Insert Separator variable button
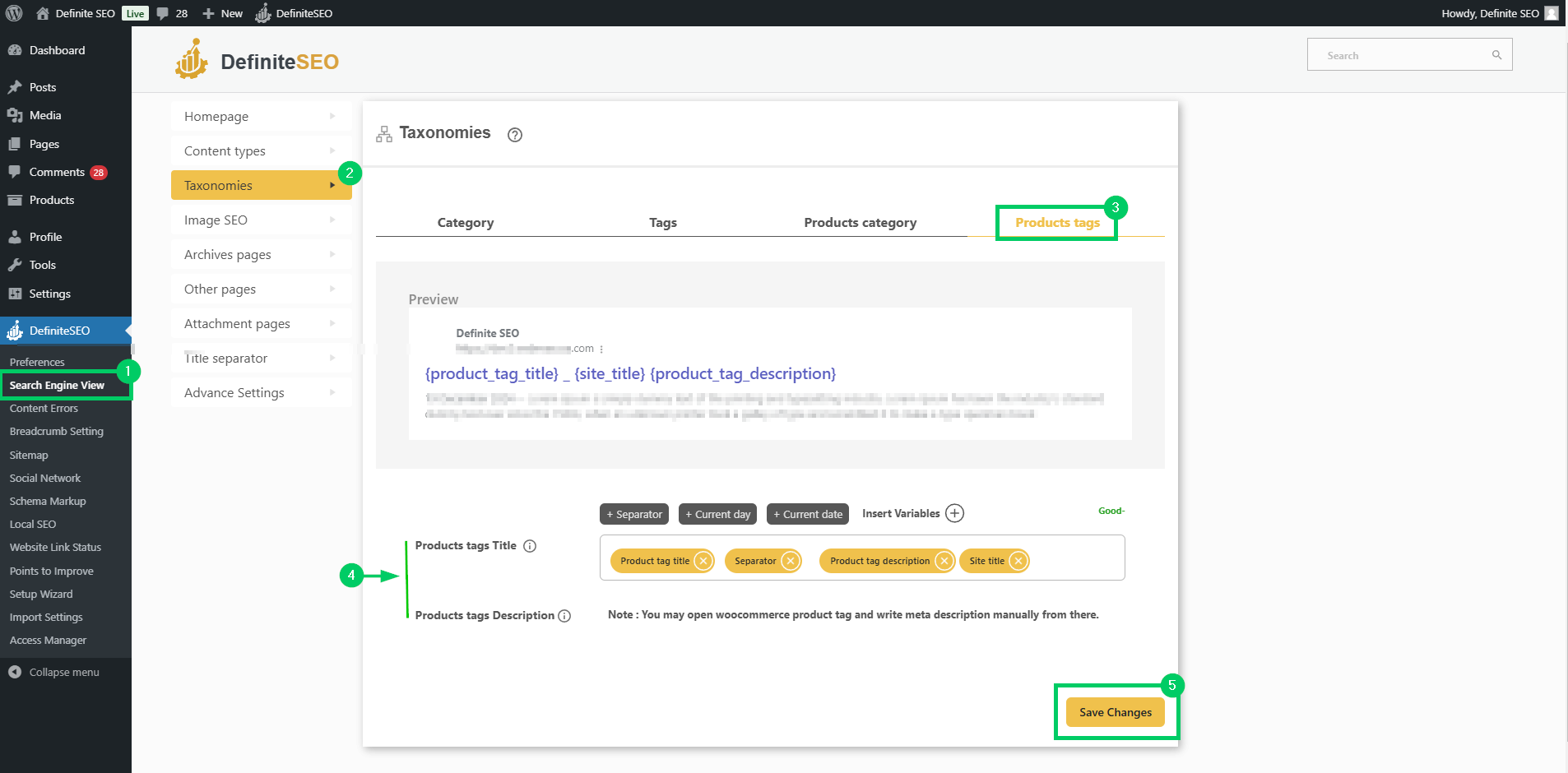 (634, 514)
